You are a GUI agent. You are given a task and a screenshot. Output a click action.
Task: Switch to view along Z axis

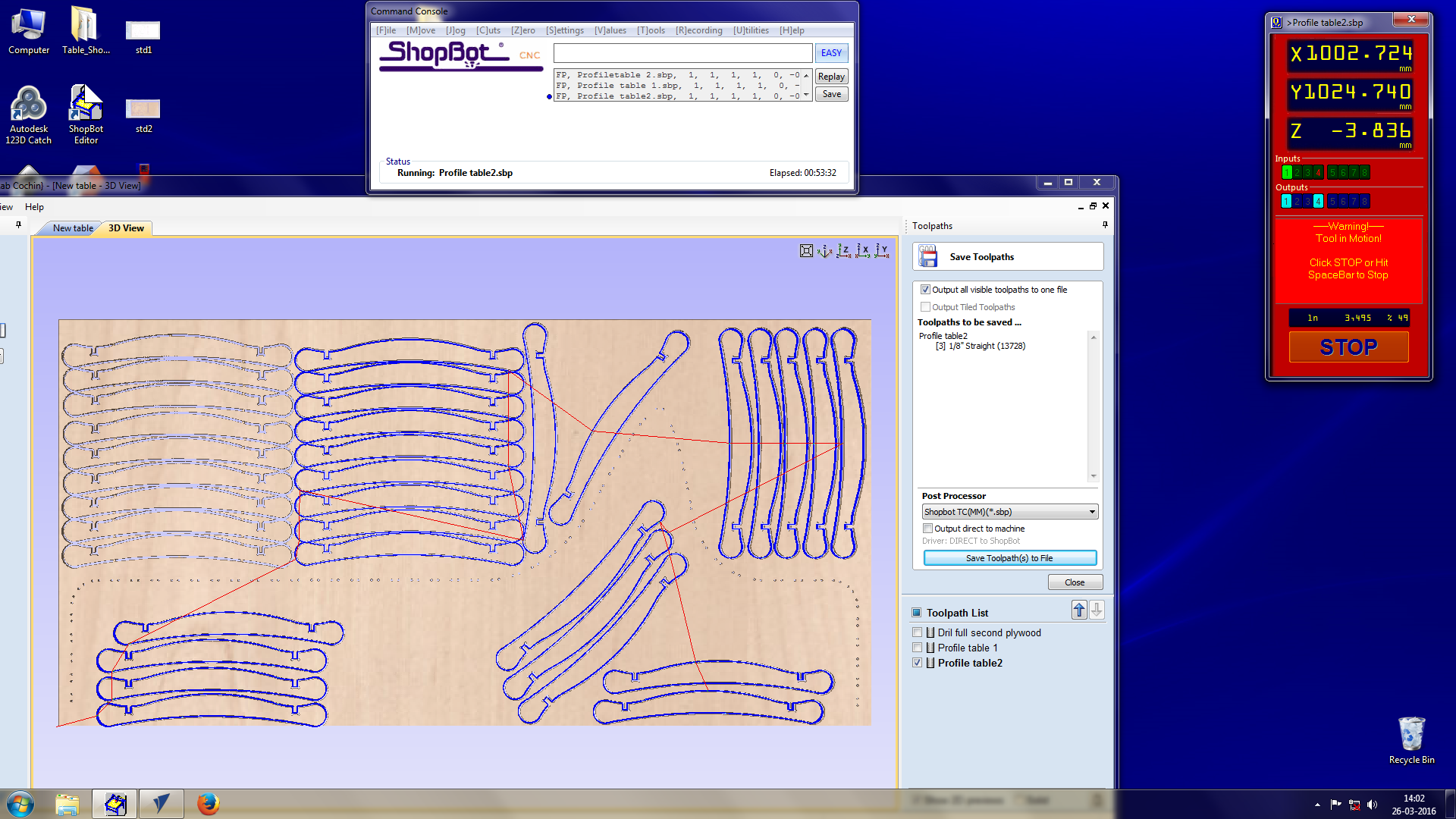click(844, 251)
